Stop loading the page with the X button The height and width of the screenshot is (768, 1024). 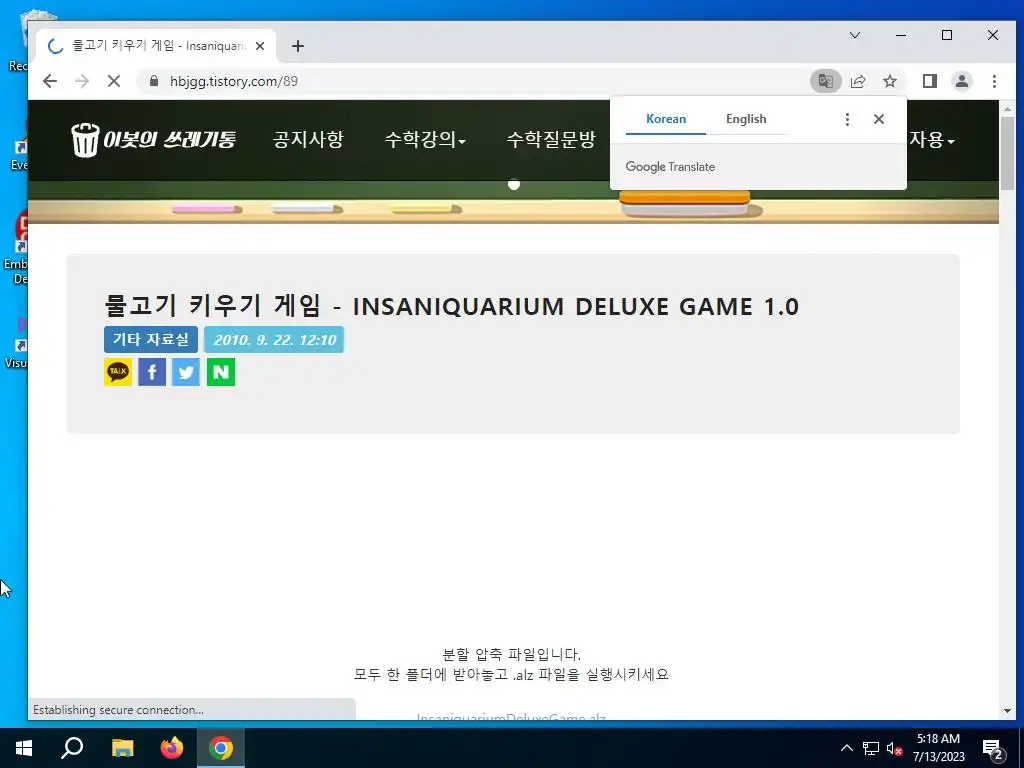pos(114,81)
